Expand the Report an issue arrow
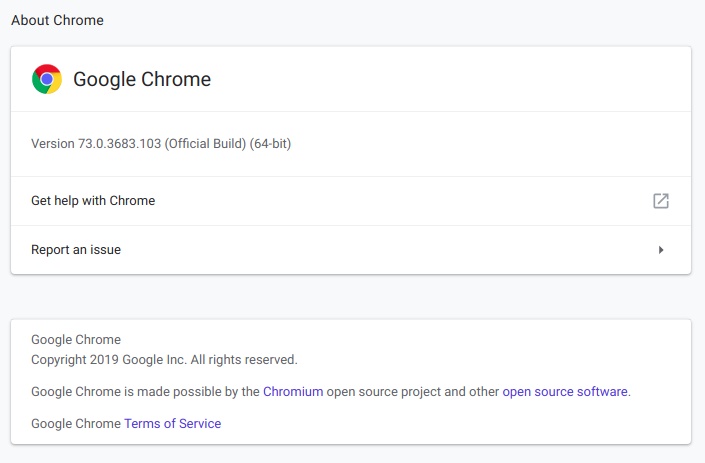 (660, 250)
